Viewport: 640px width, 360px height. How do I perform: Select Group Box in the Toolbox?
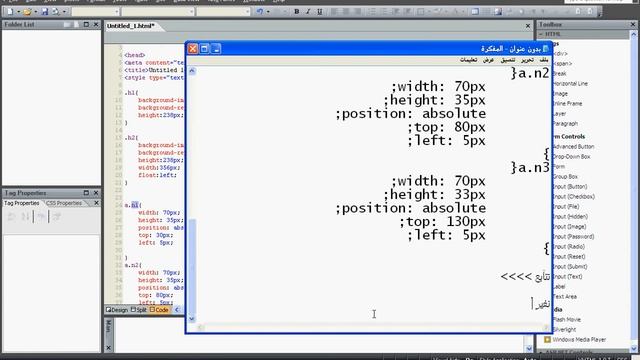pyautogui.click(x=565, y=177)
